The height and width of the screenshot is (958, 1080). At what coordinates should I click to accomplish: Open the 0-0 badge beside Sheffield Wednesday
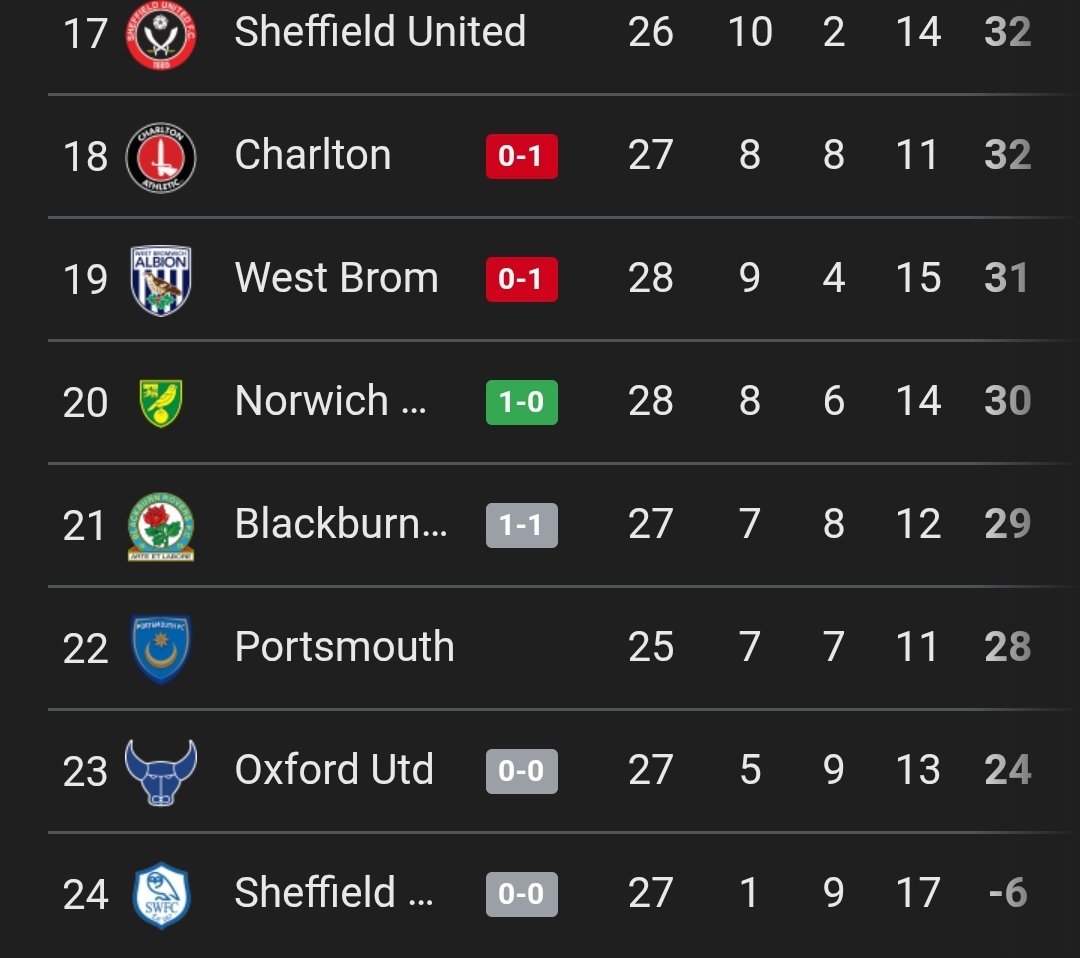[521, 894]
